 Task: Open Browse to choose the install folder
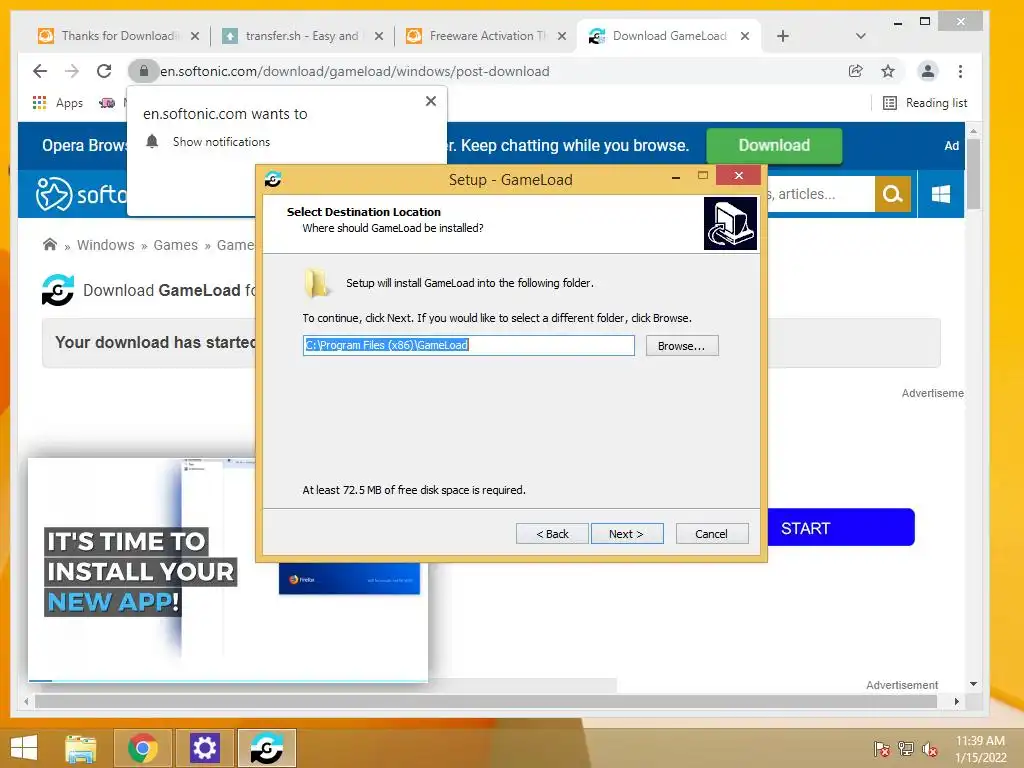pos(682,345)
